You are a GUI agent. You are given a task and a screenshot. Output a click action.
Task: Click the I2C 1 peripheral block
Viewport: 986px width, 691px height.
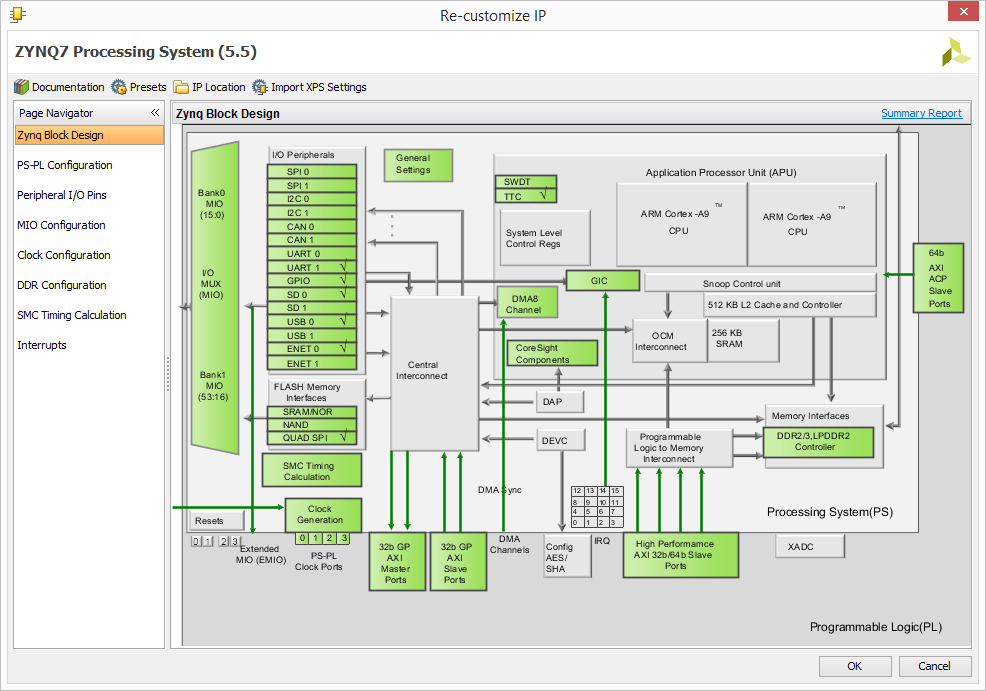pos(312,213)
